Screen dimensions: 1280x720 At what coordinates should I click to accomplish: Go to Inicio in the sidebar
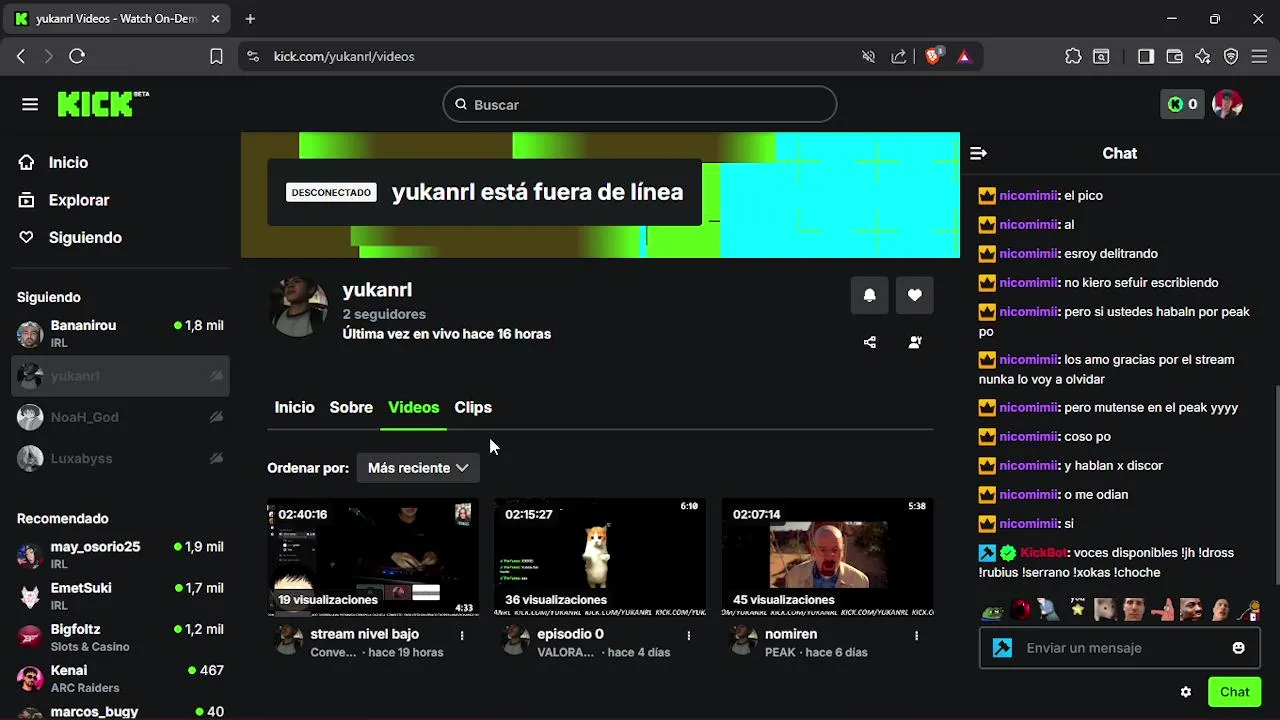(68, 162)
